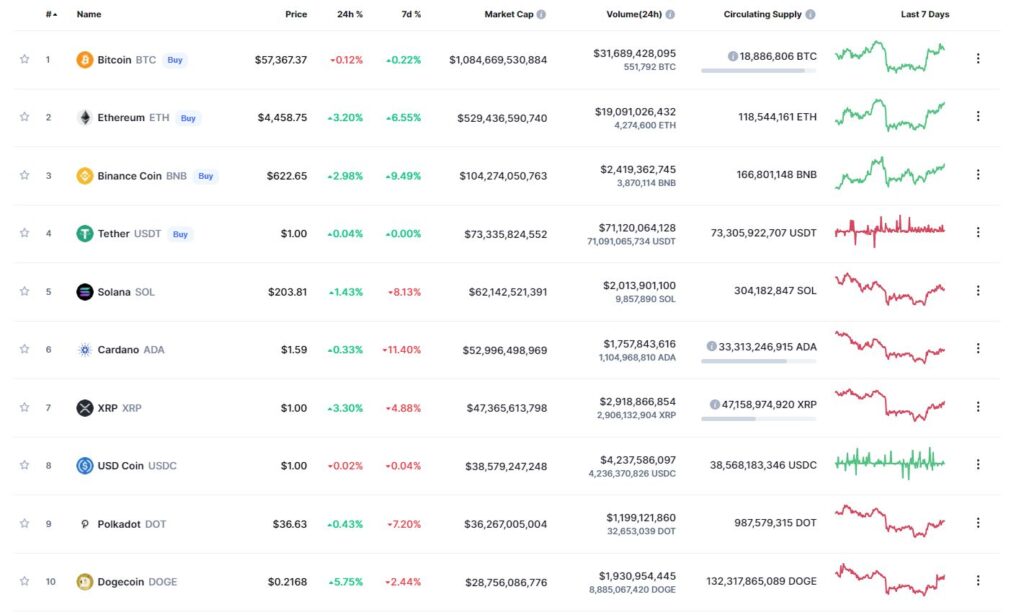The width and height of the screenshot is (1024, 615).
Task: Sort by the 7d % column header
Action: coord(411,14)
